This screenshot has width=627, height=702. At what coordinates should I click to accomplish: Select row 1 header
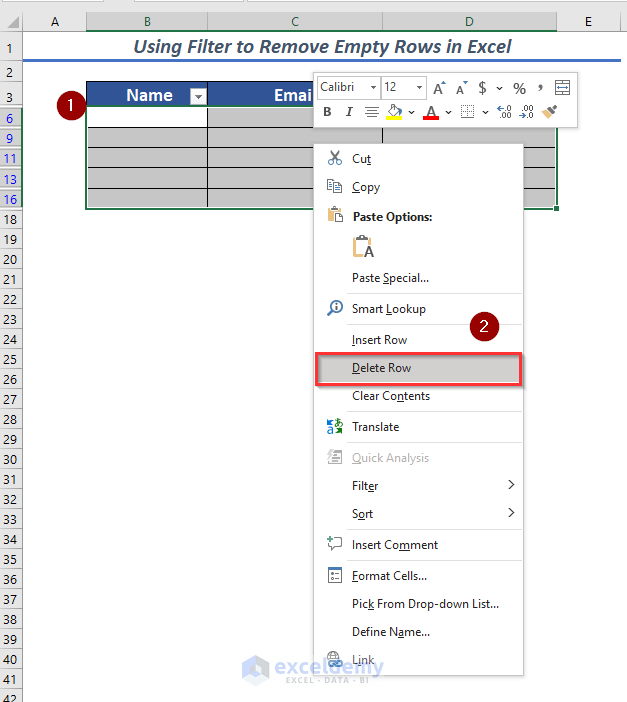pyautogui.click(x=10, y=48)
